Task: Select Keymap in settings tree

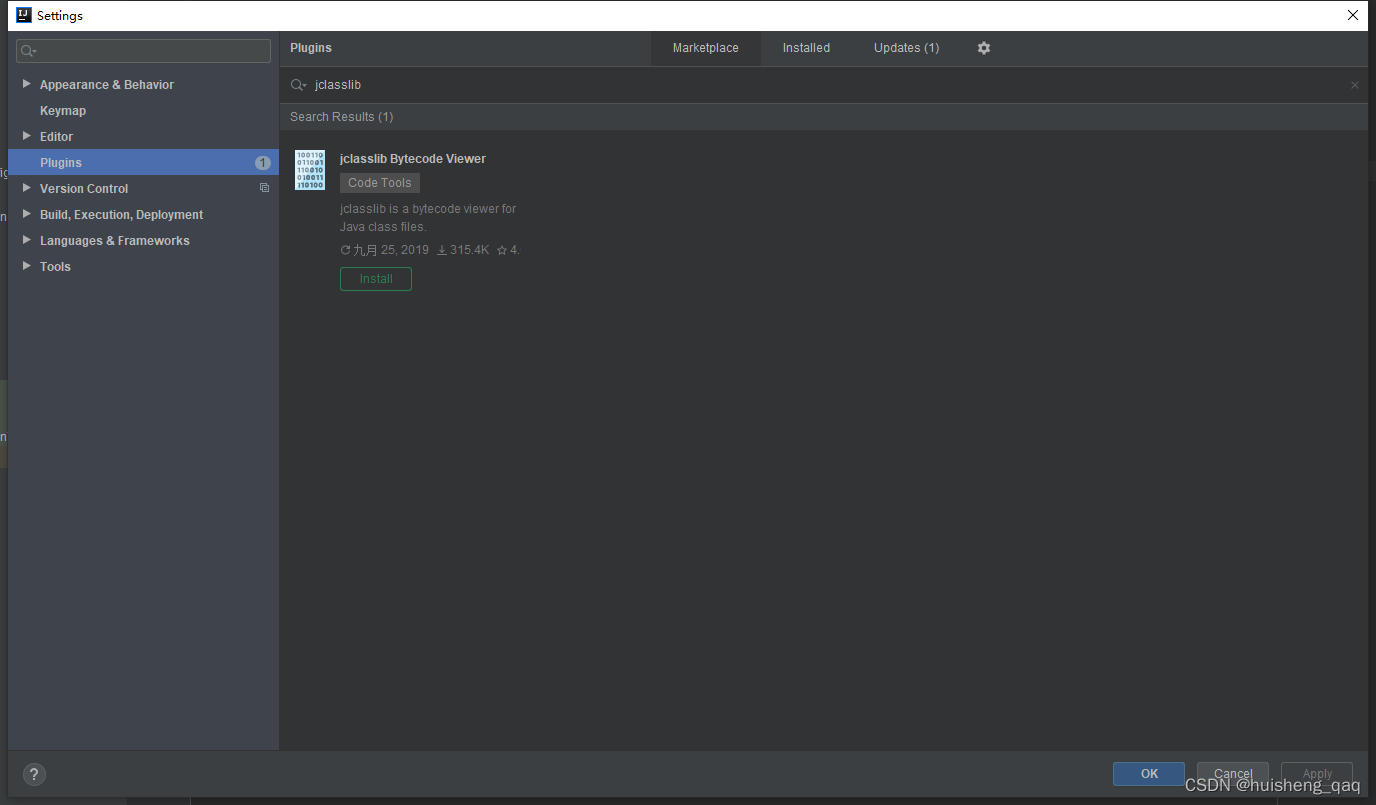Action: (x=63, y=111)
